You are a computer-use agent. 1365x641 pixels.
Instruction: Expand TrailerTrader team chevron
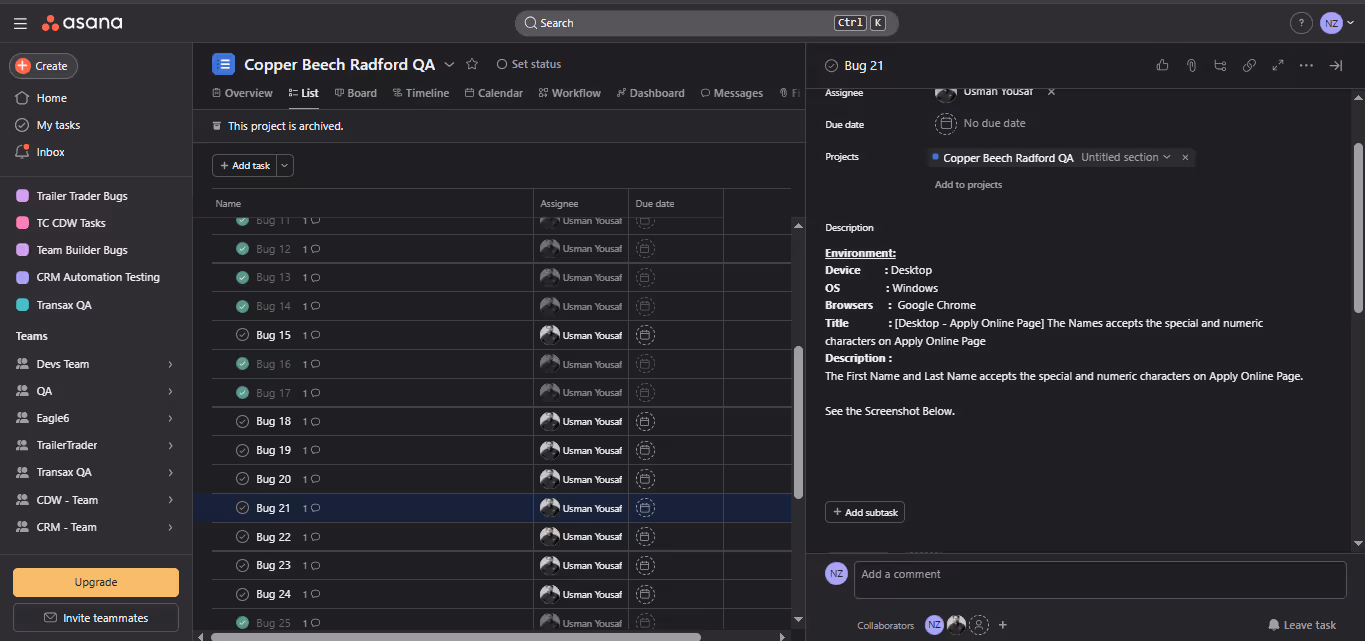[170, 445]
